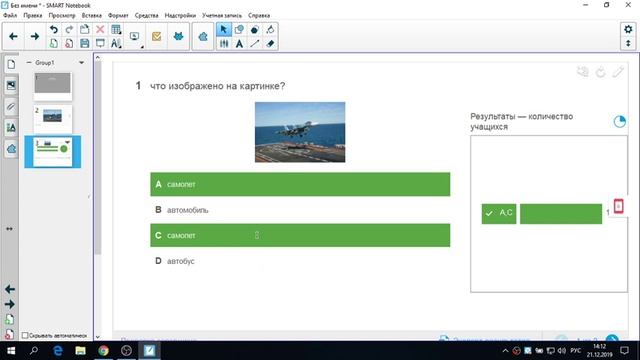Open the yellow response activity icon
This screenshot has width=640, height=360.
click(156, 37)
